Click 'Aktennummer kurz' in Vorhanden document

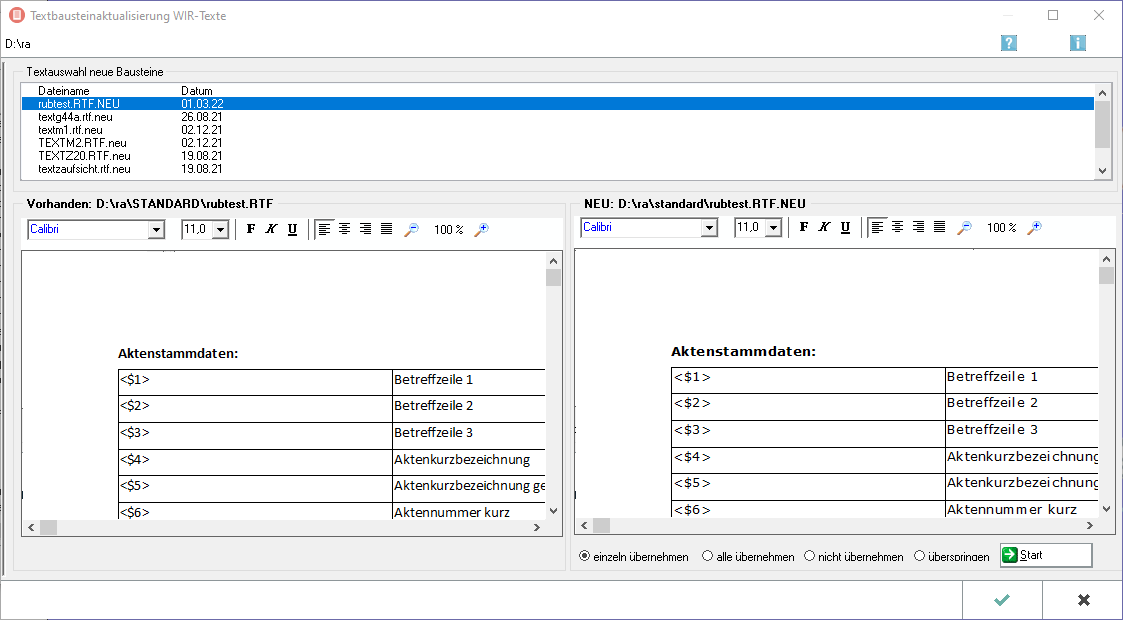(x=452, y=512)
